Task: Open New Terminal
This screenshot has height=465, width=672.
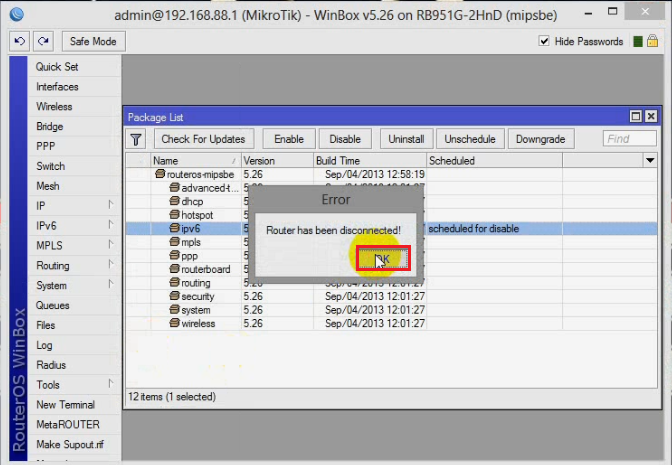Action: click(x=66, y=405)
